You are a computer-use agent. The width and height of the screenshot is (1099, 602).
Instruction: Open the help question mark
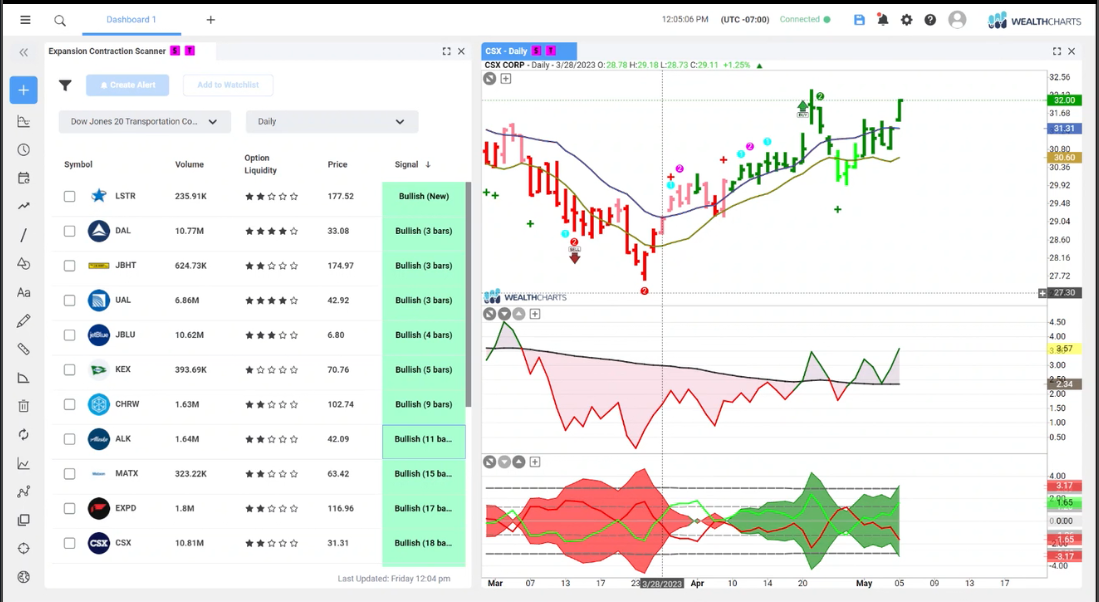pos(930,20)
